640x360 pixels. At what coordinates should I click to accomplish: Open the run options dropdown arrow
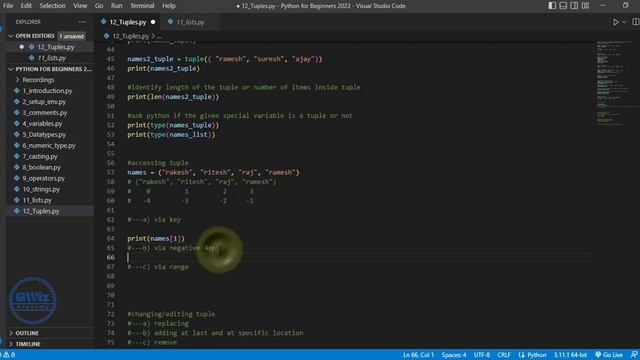624,22
